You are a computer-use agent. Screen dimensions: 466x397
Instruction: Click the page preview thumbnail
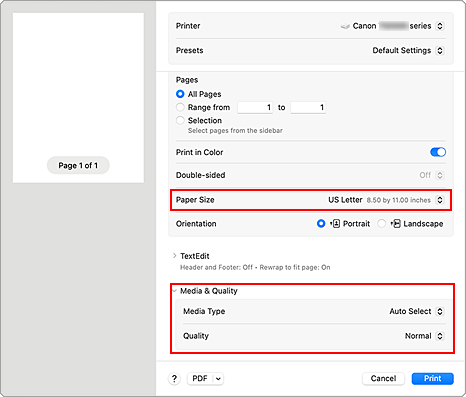78,98
